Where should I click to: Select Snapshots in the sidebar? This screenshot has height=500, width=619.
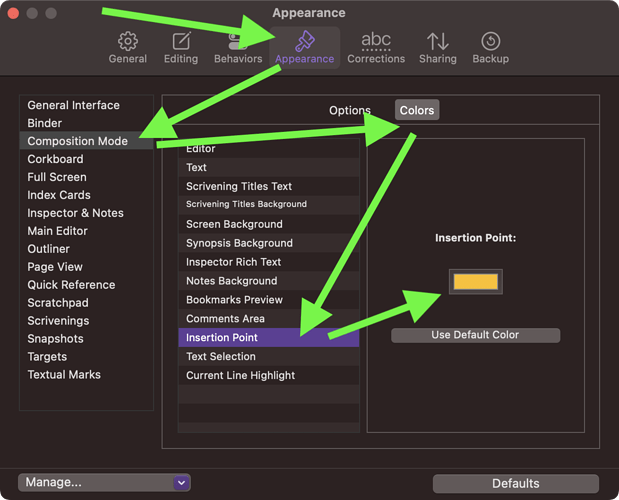tap(86, 339)
